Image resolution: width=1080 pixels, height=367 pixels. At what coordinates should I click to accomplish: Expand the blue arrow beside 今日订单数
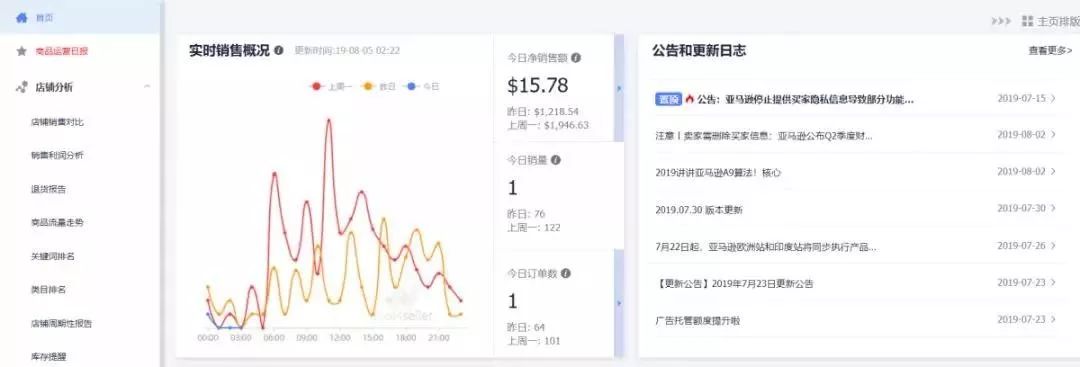(619, 303)
